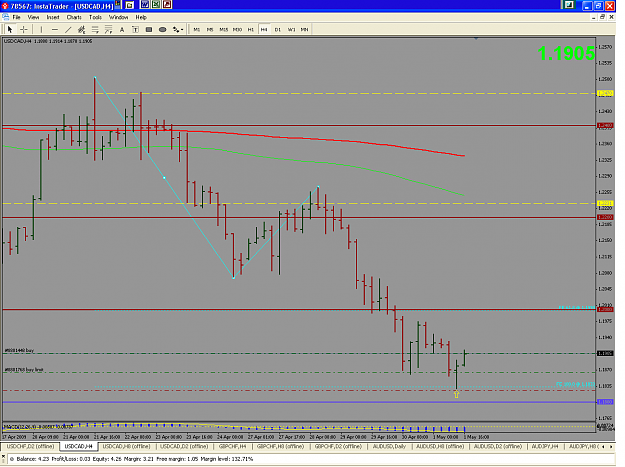Click the PowerPoint shortcut in title bar
625x467 pixels.
click(x=167, y=5)
